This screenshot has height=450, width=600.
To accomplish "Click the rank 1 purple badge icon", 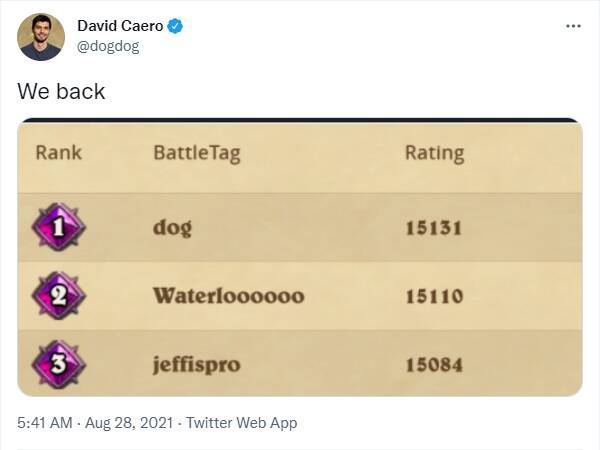I will [x=58, y=226].
